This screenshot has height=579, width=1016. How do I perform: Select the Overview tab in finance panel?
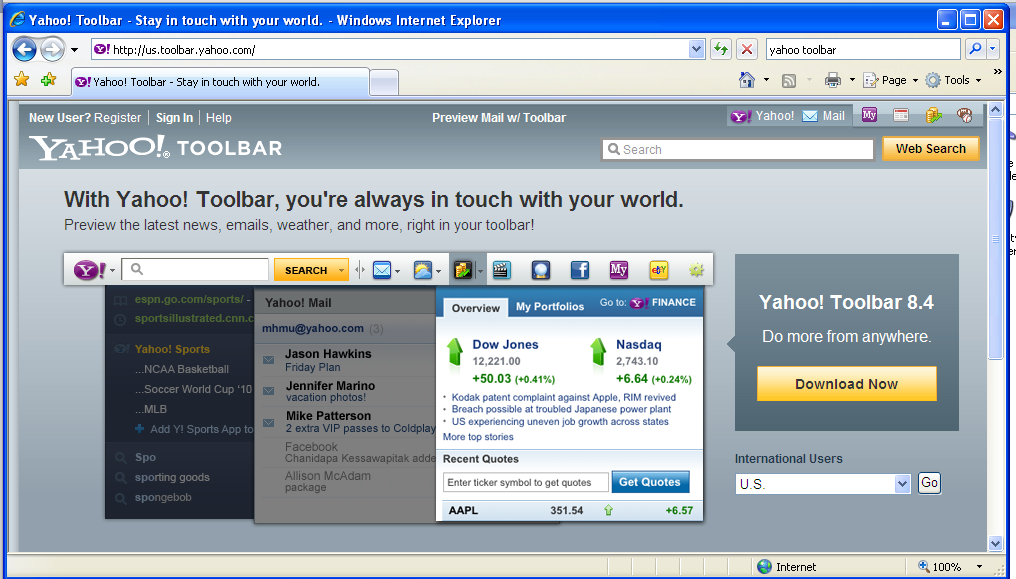tap(476, 308)
